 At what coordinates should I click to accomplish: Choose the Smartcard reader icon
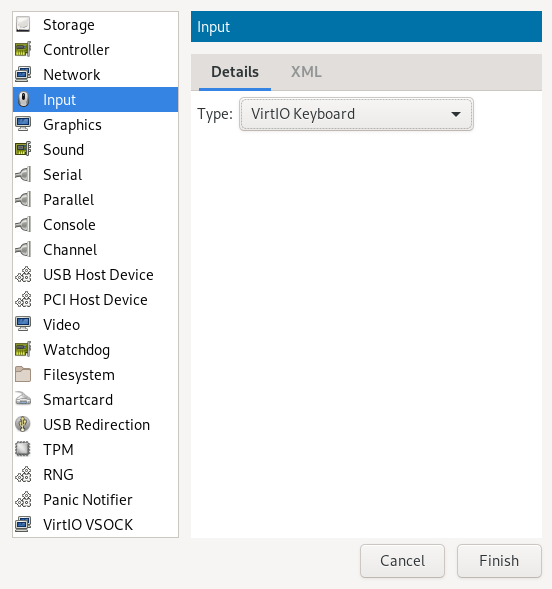coord(23,399)
